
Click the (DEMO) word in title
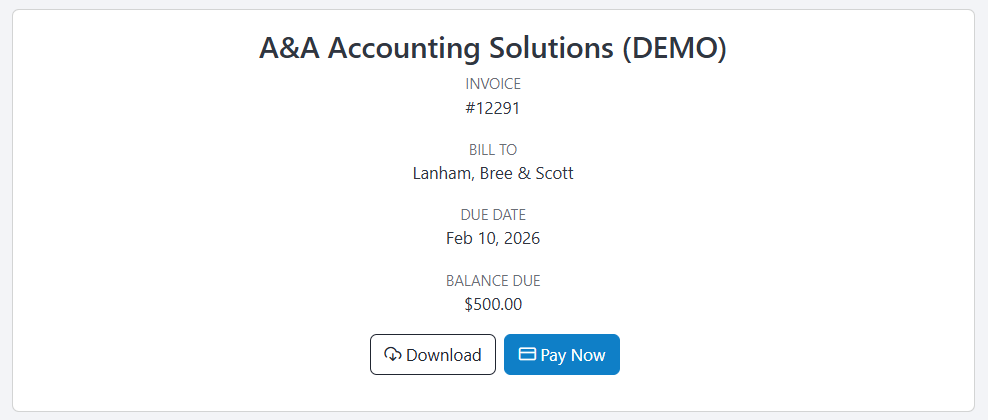coord(674,48)
